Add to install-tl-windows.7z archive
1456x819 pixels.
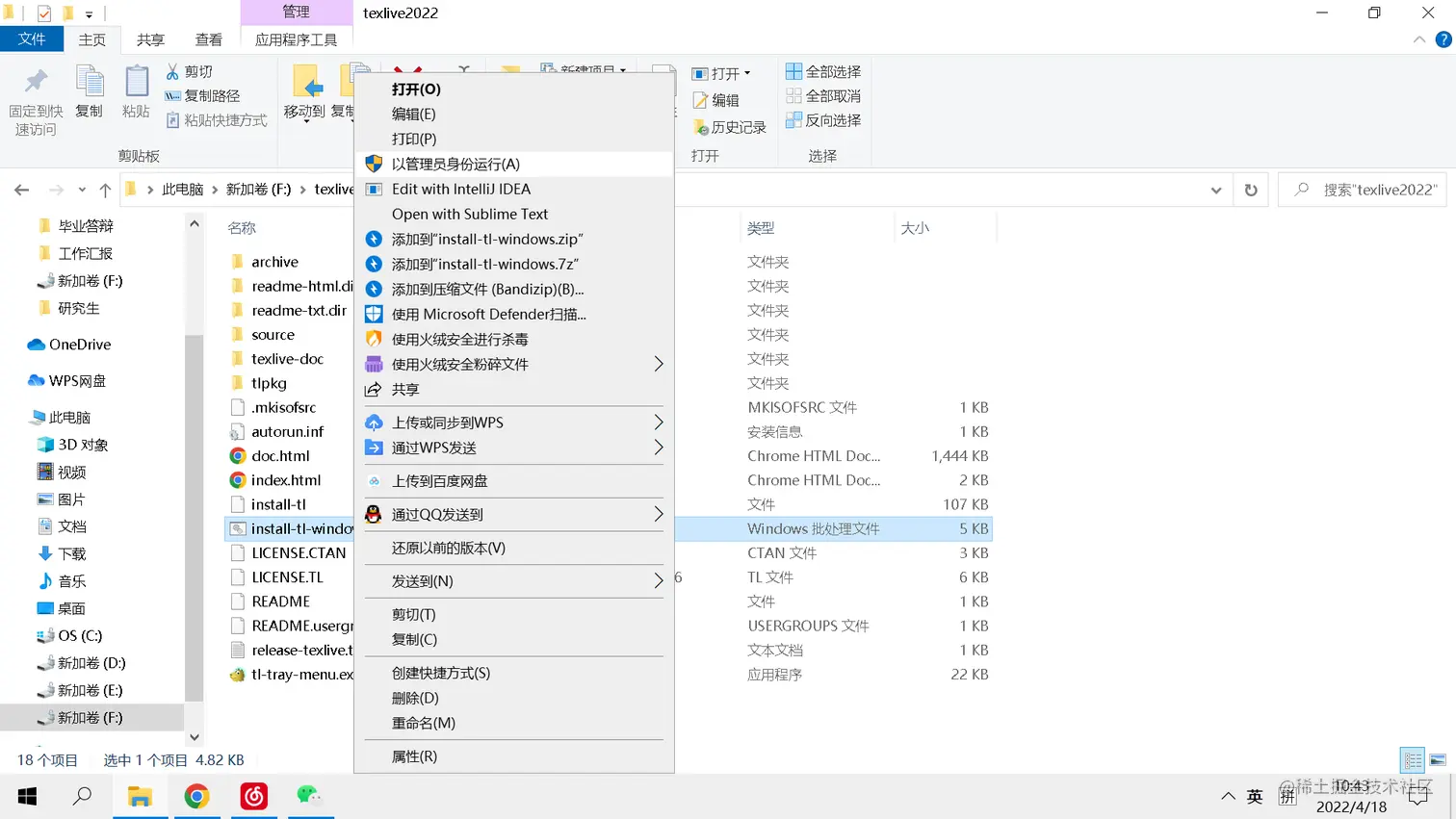[514, 265]
